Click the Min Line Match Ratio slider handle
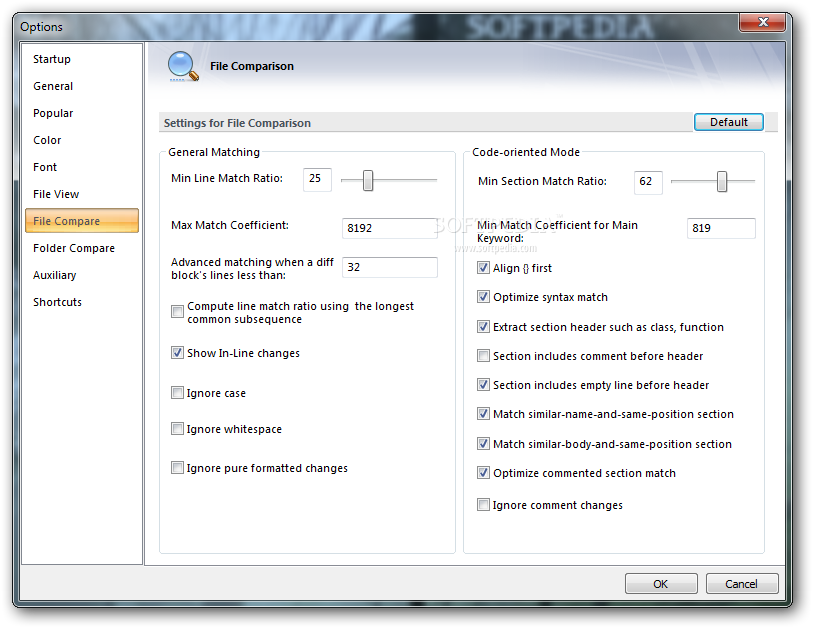Image resolution: width=813 pixels, height=628 pixels. [x=368, y=180]
